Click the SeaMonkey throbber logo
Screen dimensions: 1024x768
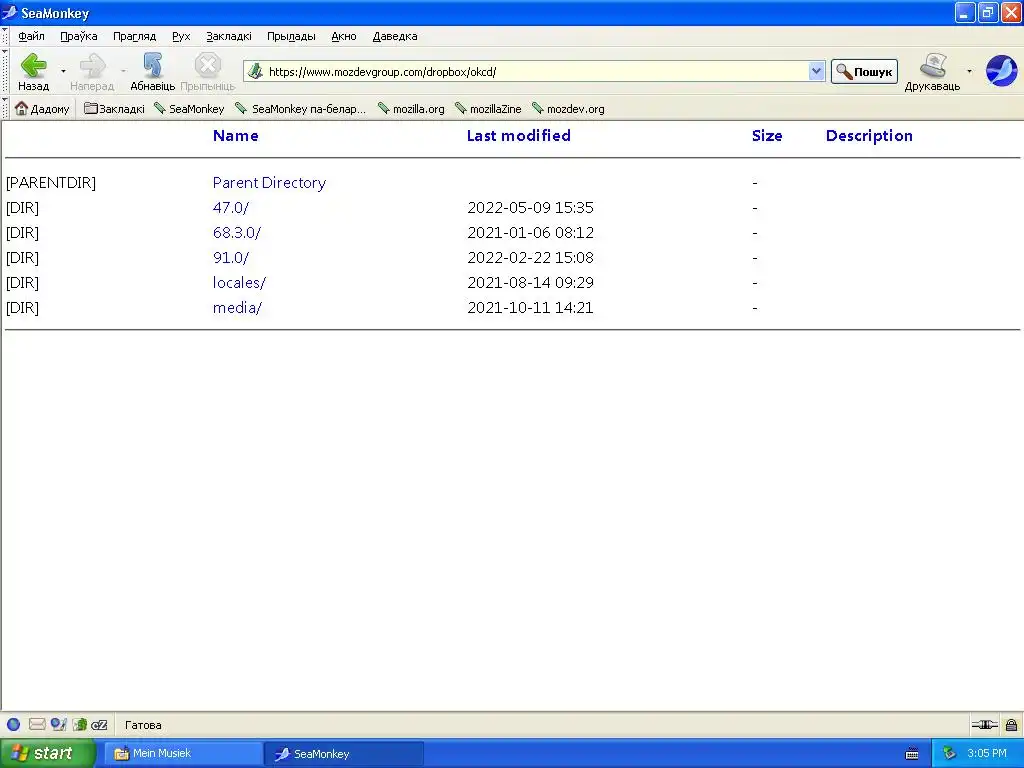(1001, 71)
